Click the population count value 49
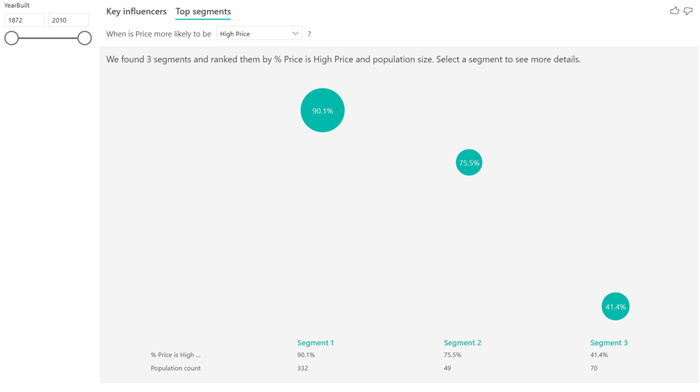 click(447, 368)
